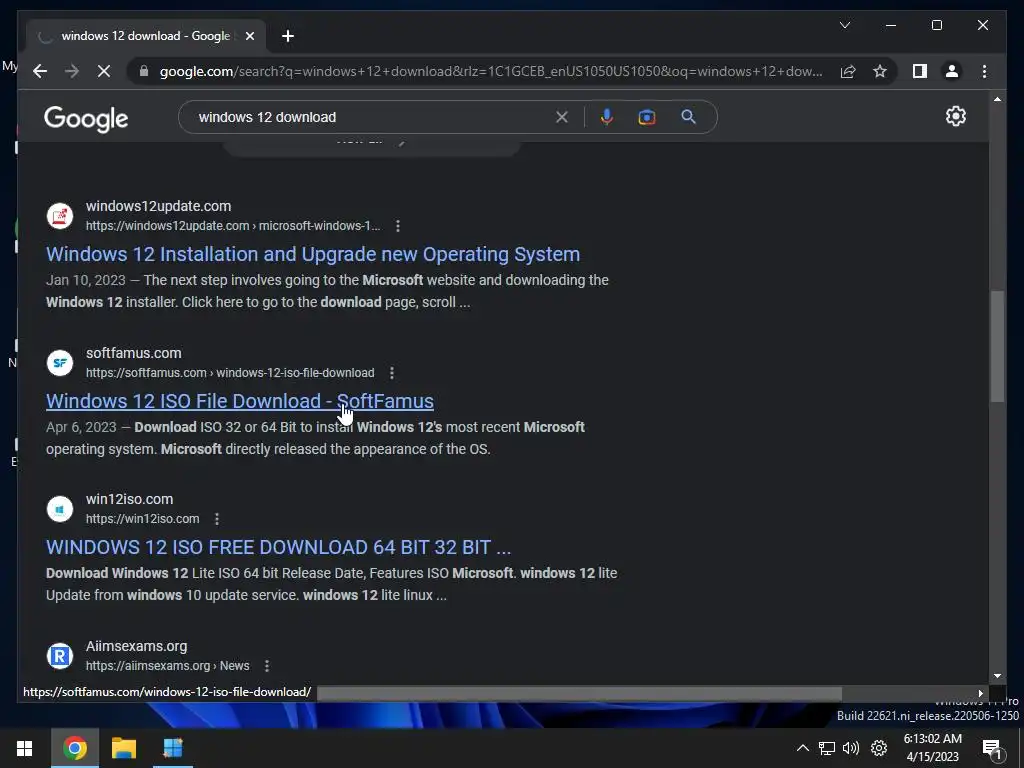Open the Chrome profile menu

[952, 71]
